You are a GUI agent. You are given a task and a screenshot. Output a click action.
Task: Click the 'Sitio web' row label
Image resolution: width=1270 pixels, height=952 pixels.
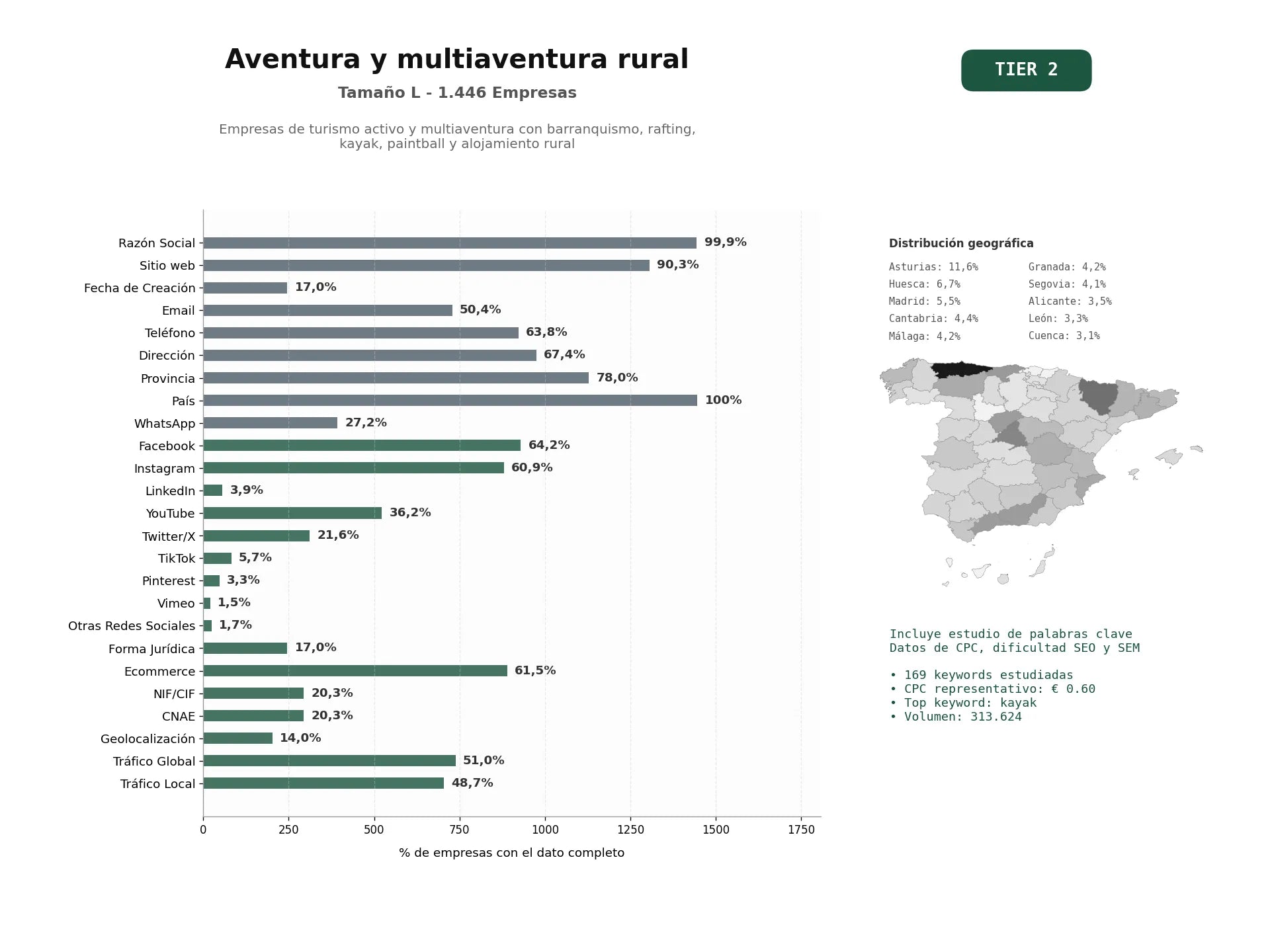click(167, 266)
